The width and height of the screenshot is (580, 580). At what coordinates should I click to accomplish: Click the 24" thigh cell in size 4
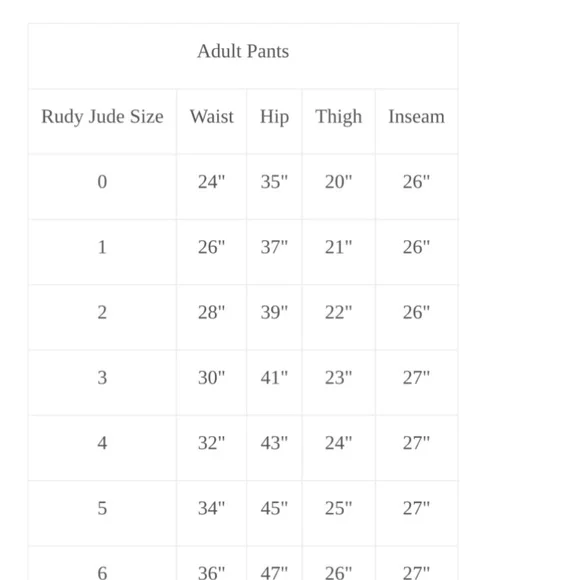click(x=338, y=443)
